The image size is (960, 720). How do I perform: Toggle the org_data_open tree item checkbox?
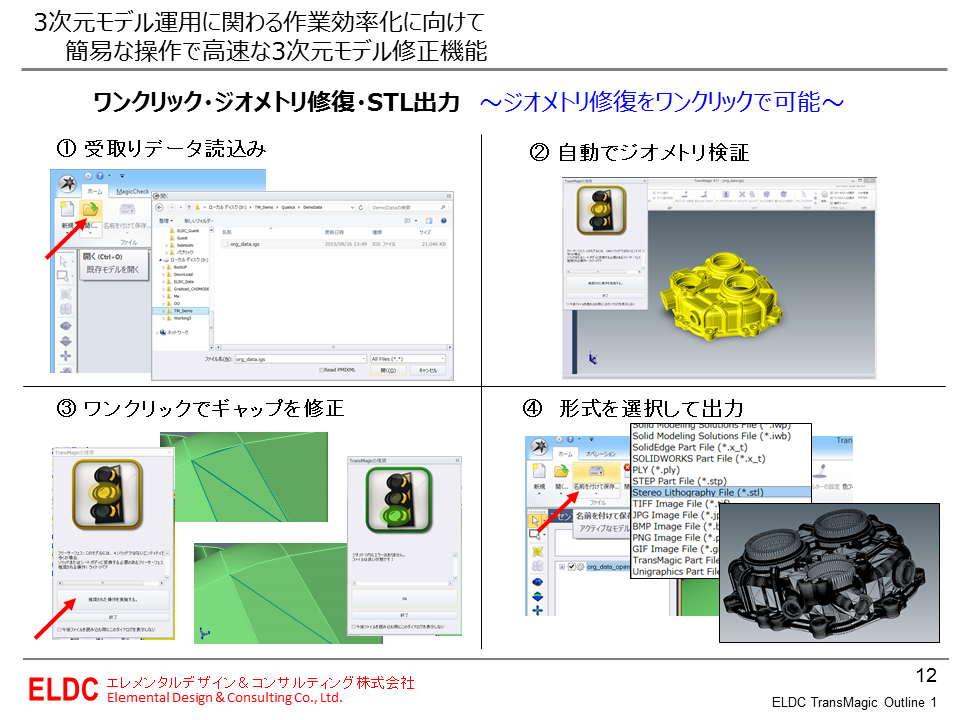click(x=571, y=567)
